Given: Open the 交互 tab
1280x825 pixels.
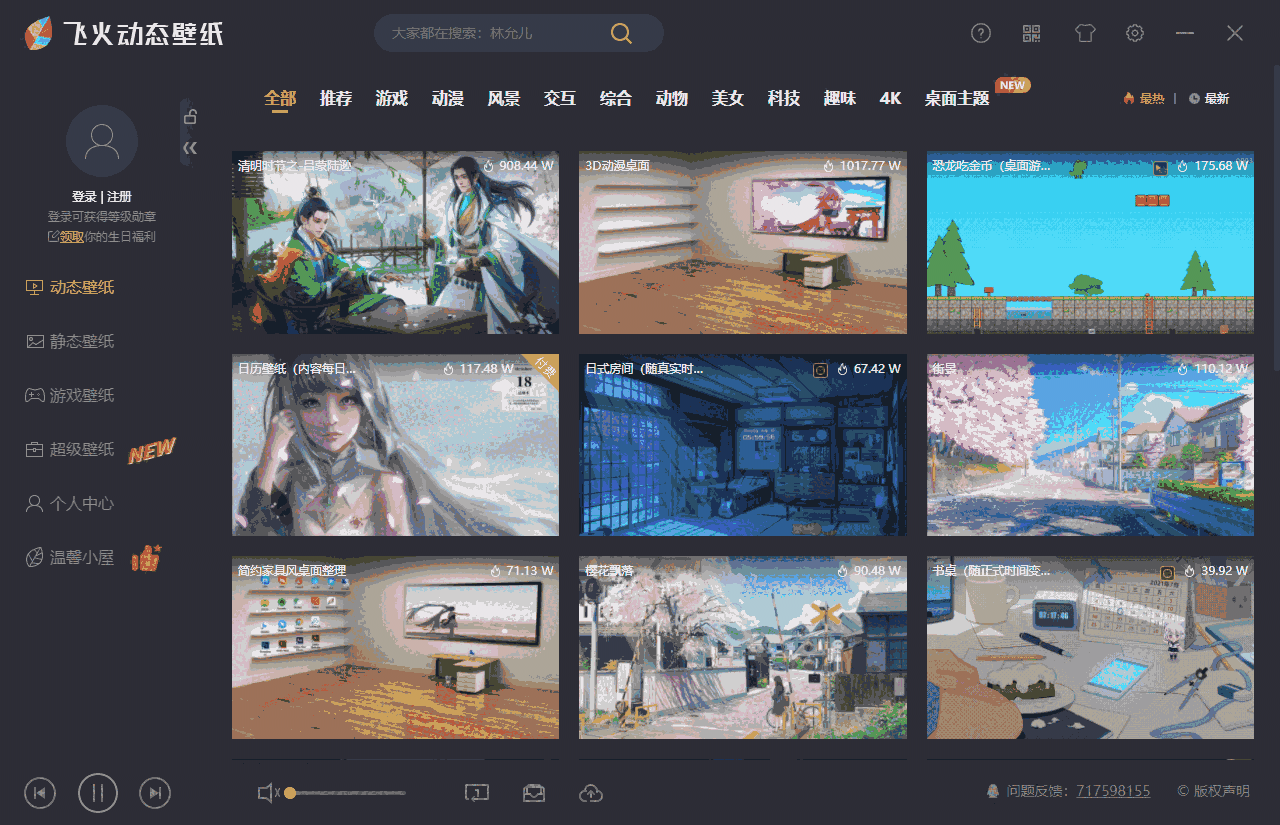Looking at the screenshot, I should click(560, 98).
